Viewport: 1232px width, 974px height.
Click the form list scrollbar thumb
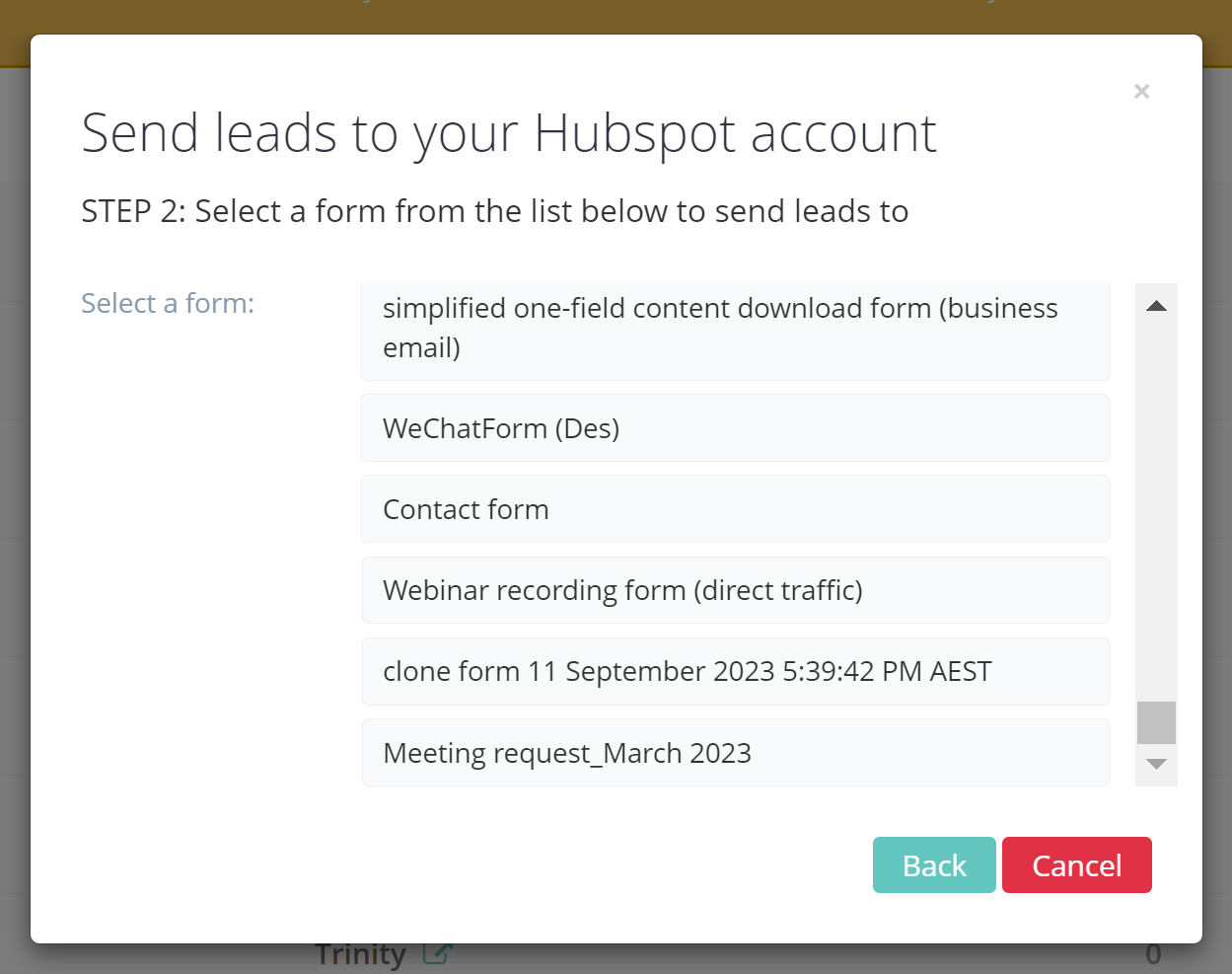1156,722
